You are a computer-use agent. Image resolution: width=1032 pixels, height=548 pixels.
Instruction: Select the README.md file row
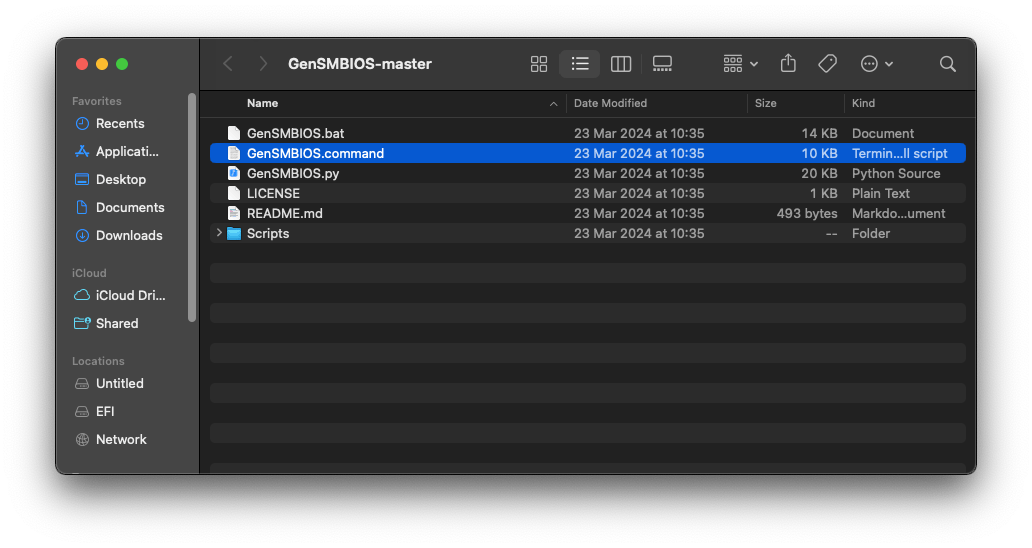click(285, 213)
